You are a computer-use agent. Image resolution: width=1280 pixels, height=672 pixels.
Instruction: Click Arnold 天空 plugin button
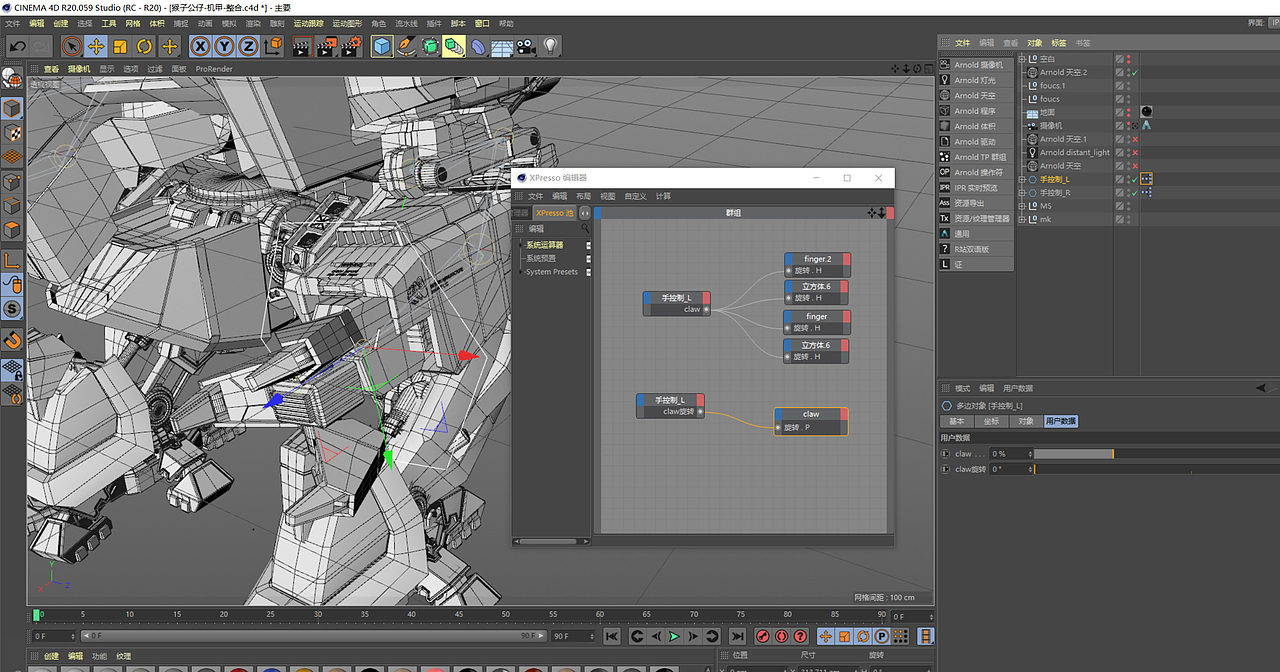click(x=974, y=96)
